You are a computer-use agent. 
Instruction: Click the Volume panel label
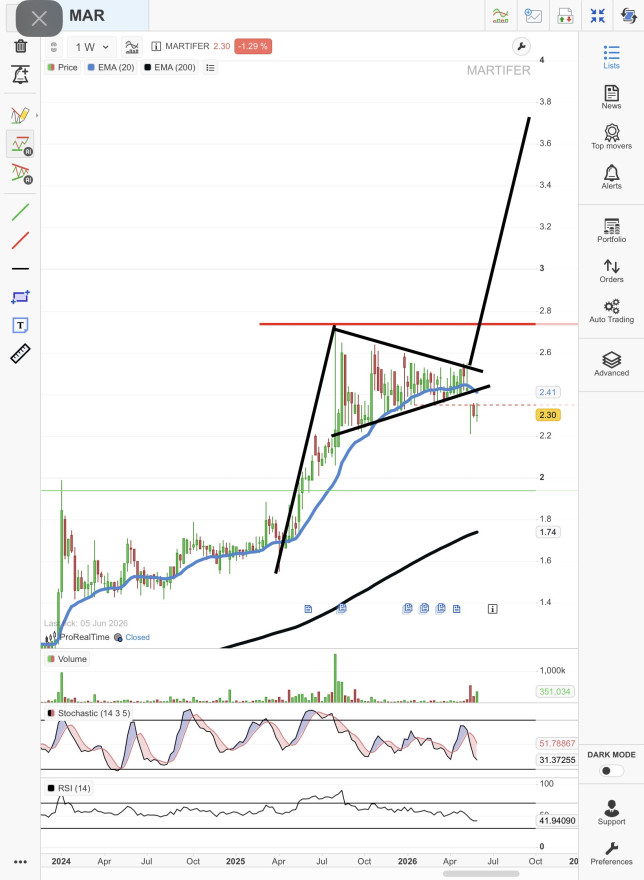67,659
